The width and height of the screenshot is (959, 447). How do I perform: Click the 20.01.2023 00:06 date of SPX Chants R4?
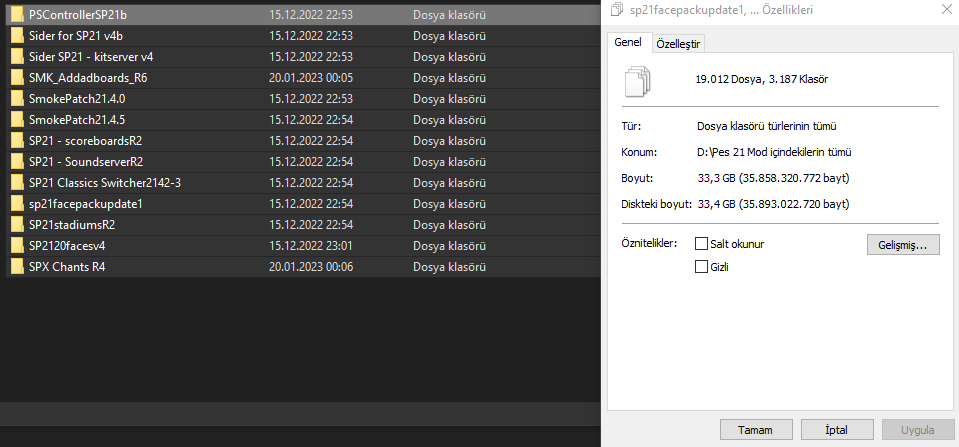click(311, 267)
